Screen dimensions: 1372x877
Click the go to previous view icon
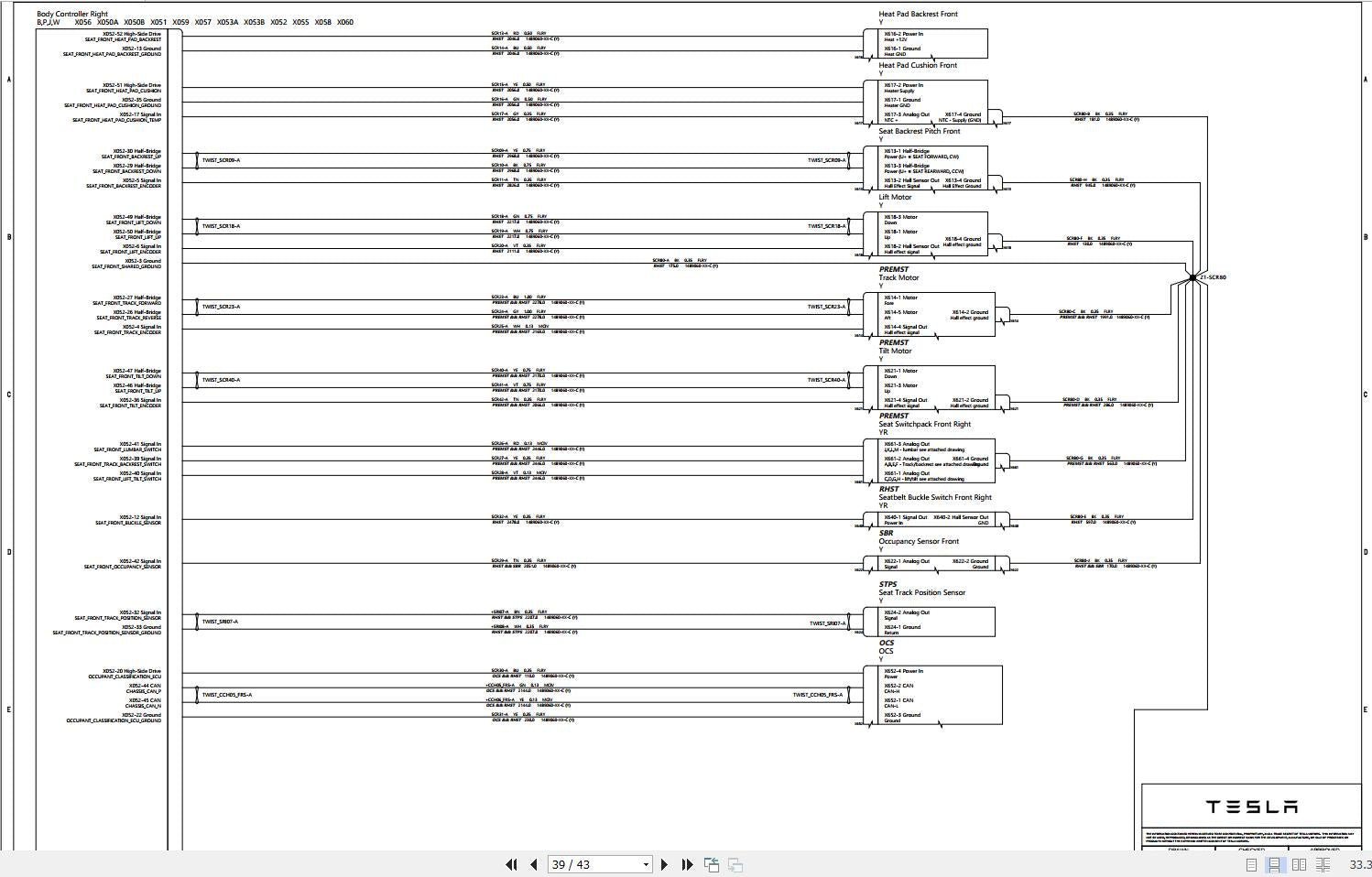coord(712,864)
